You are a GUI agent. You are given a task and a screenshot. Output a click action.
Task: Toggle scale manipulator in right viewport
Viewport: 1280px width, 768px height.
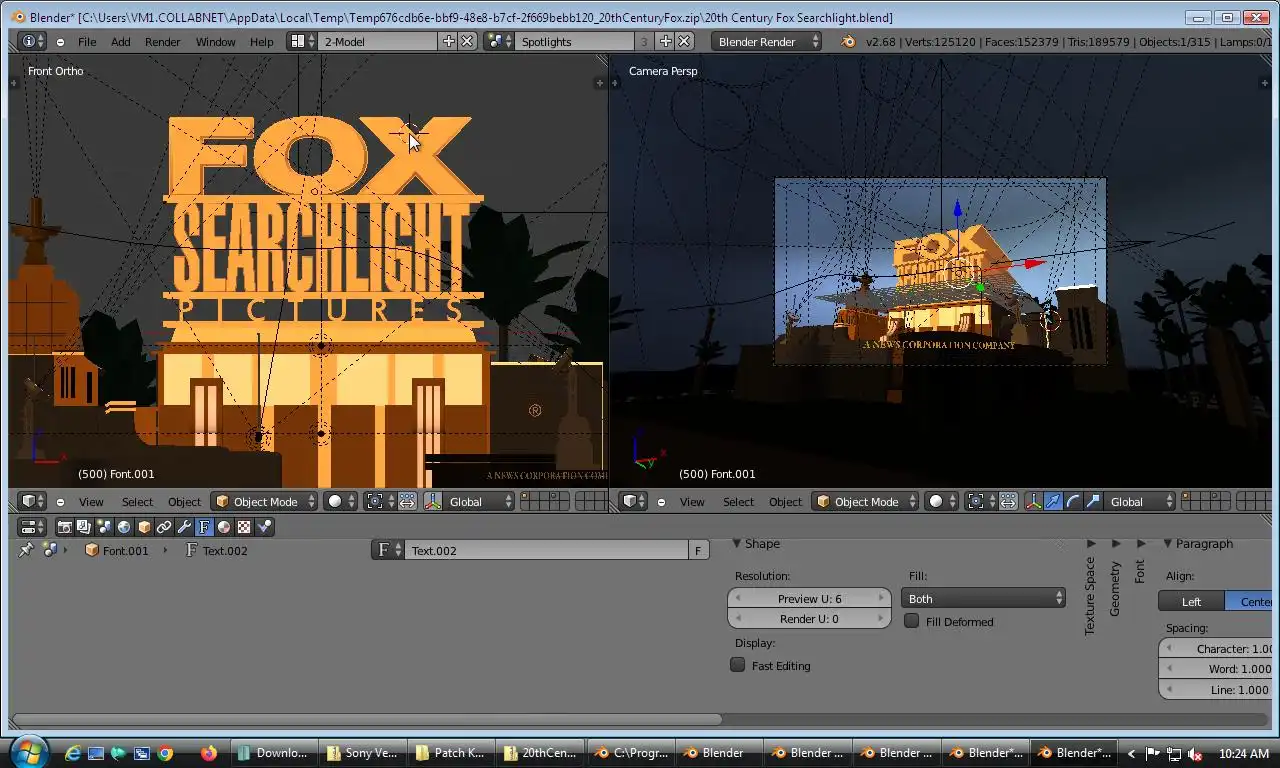1092,501
